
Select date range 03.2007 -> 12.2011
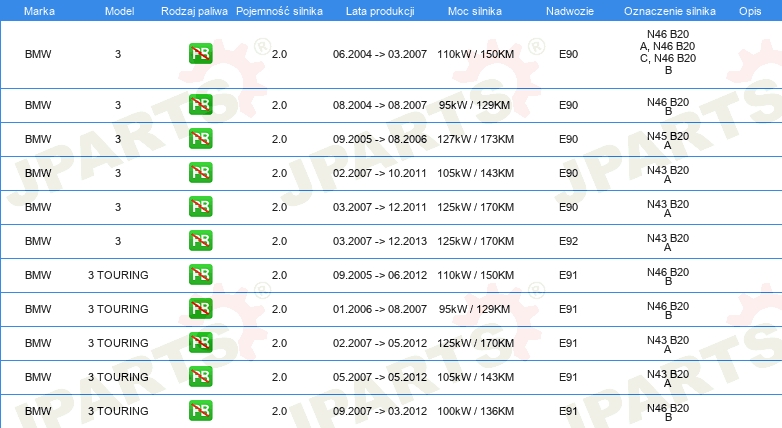tap(380, 207)
